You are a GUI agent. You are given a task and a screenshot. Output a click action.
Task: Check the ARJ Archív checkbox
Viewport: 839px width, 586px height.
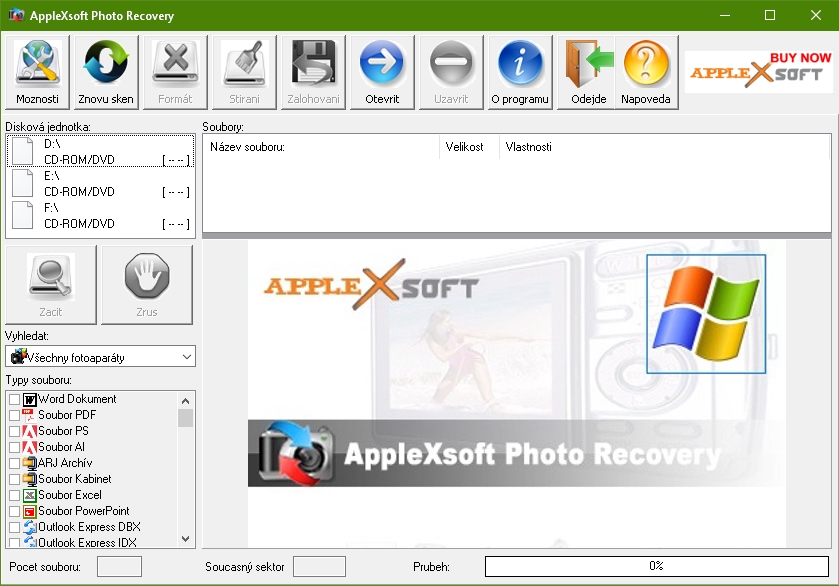click(x=14, y=463)
